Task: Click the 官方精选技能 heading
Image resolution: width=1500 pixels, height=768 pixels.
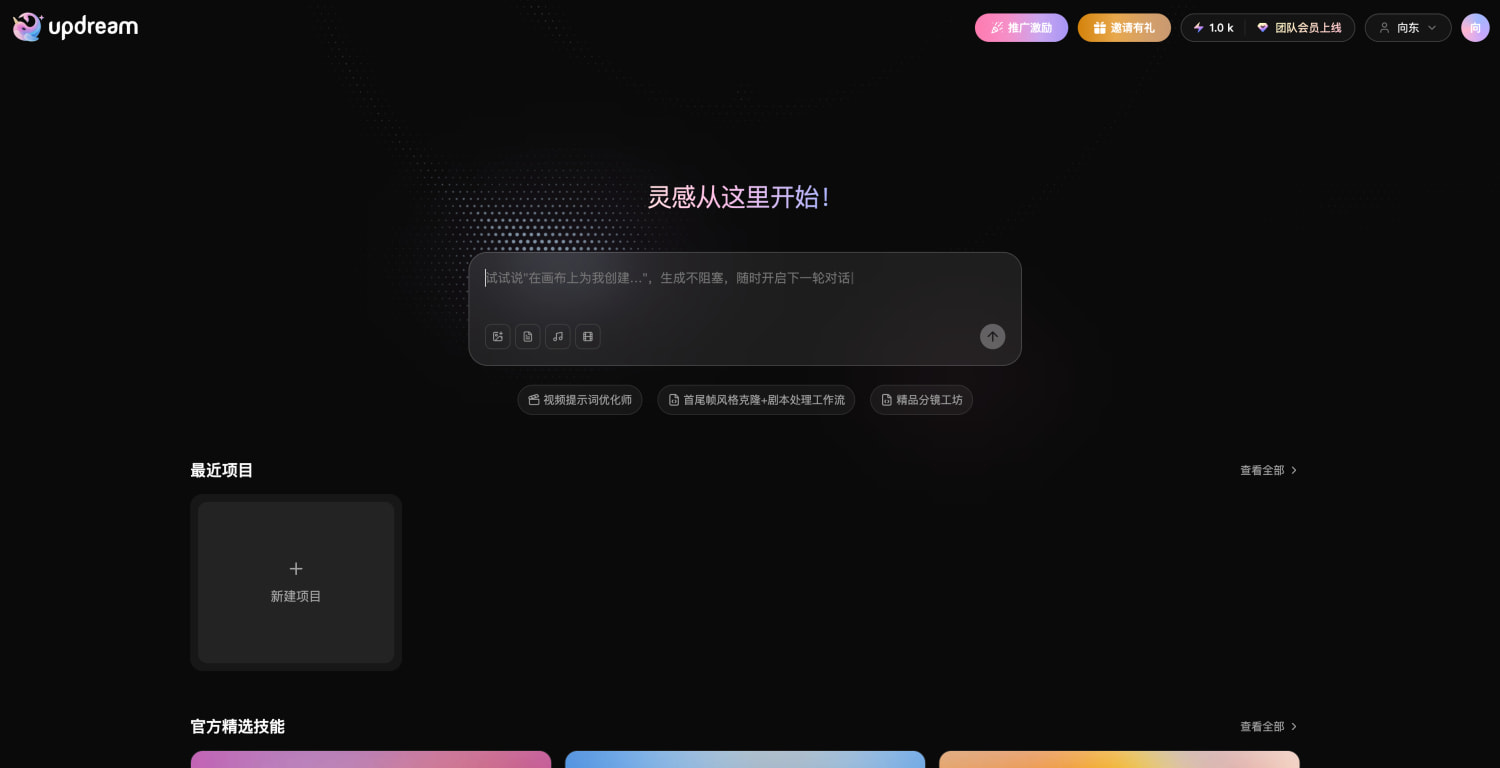Action: tap(238, 727)
